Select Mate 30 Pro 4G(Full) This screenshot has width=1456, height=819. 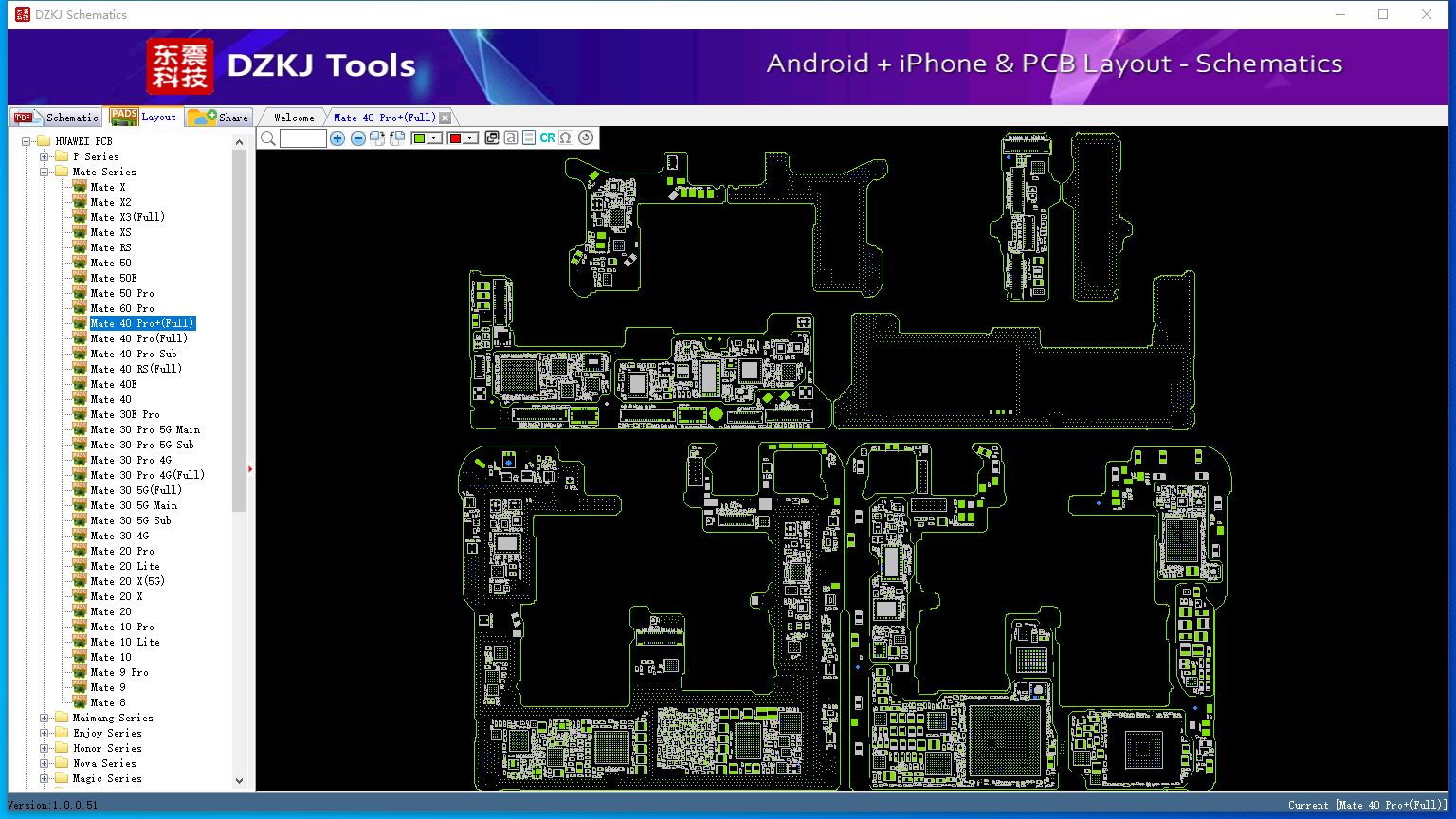click(148, 475)
